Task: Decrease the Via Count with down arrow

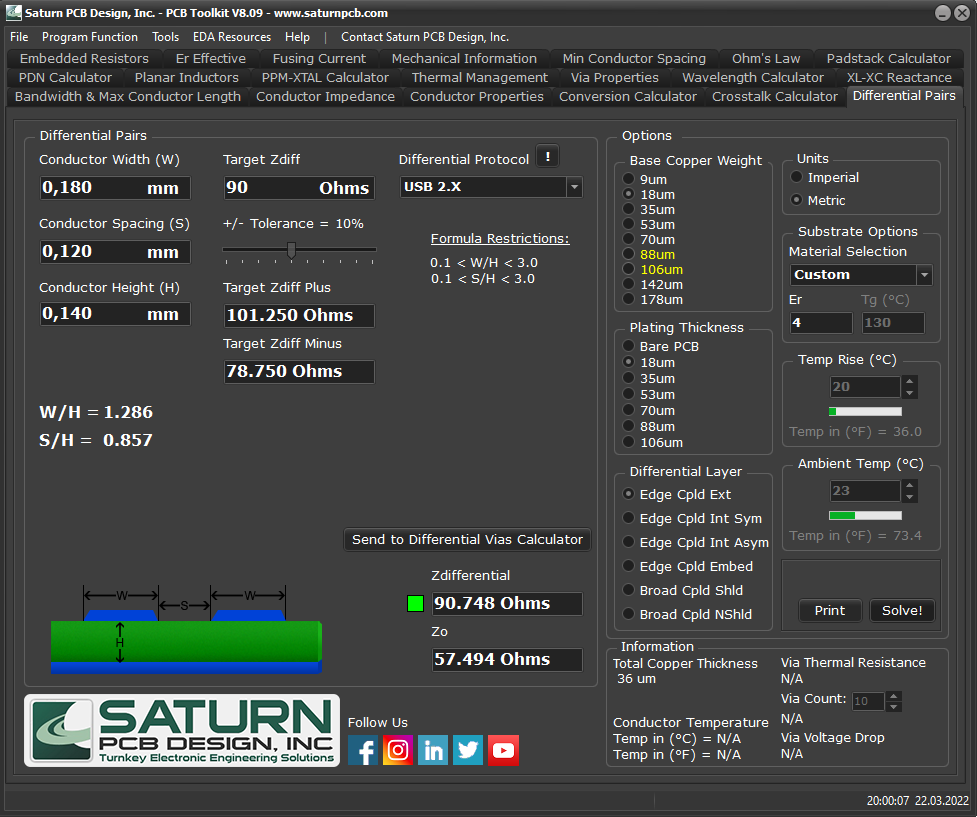Action: click(894, 707)
